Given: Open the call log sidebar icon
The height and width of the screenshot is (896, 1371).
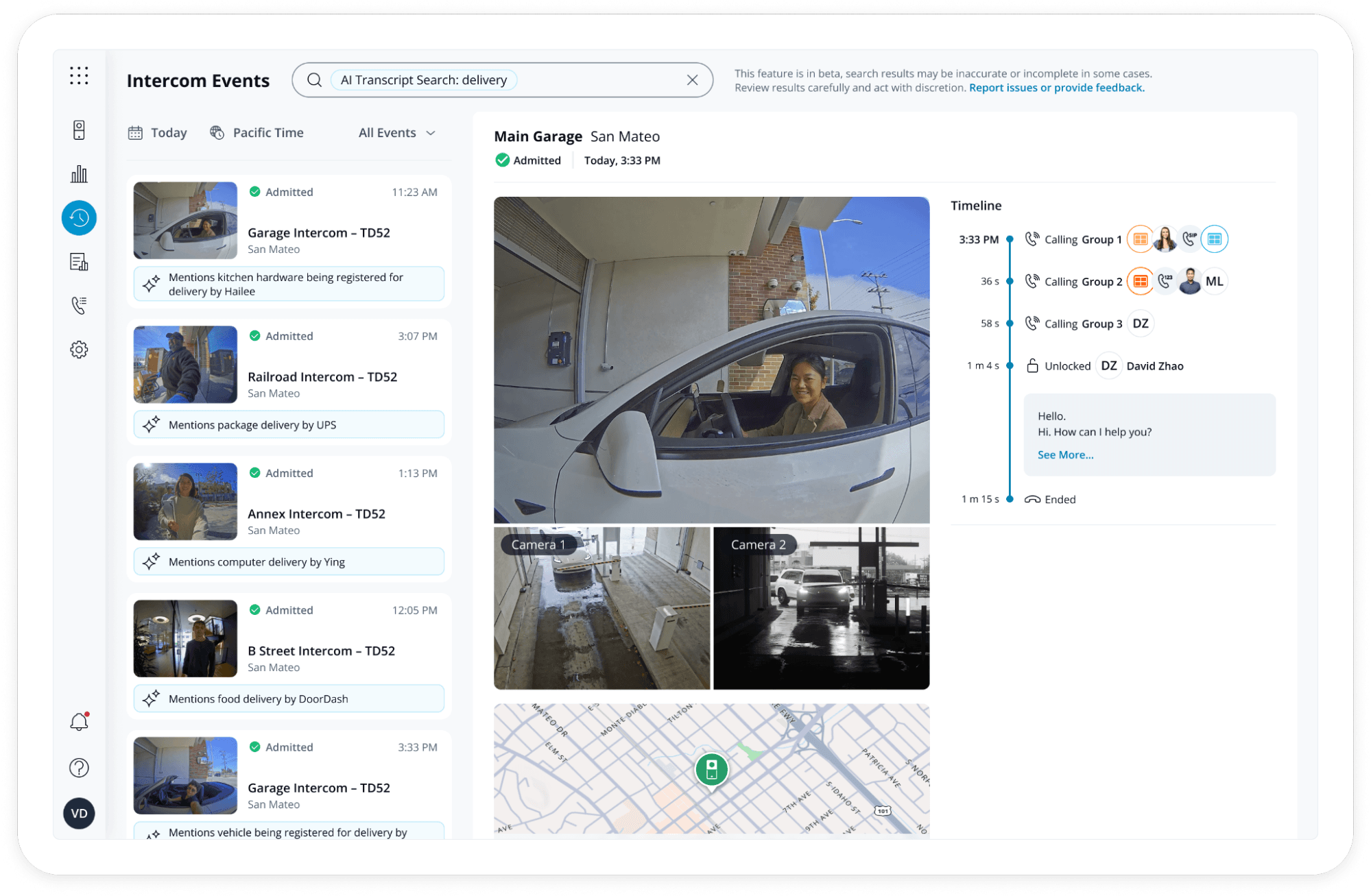Looking at the screenshot, I should 79,305.
